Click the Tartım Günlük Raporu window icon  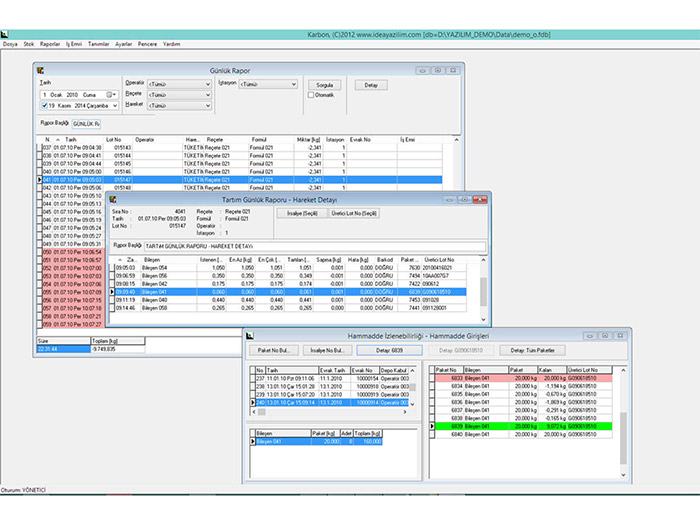[111, 200]
